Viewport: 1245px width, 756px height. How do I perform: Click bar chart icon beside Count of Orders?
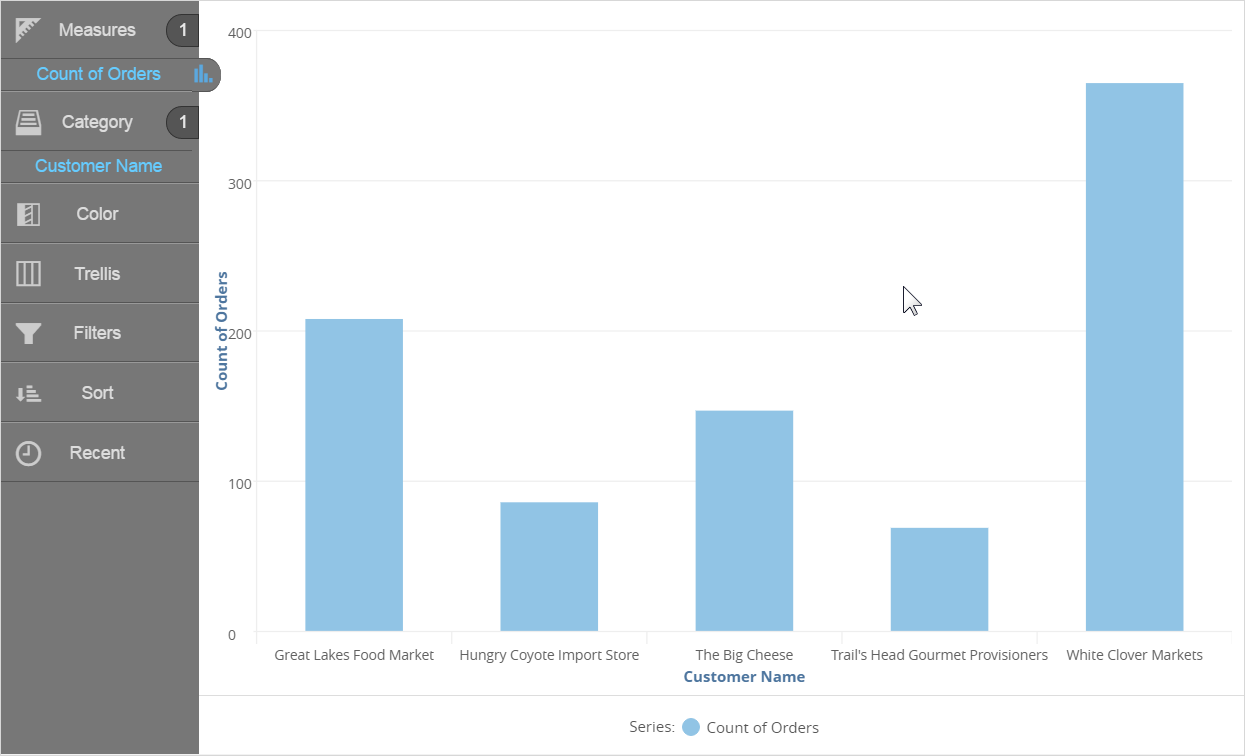click(203, 74)
